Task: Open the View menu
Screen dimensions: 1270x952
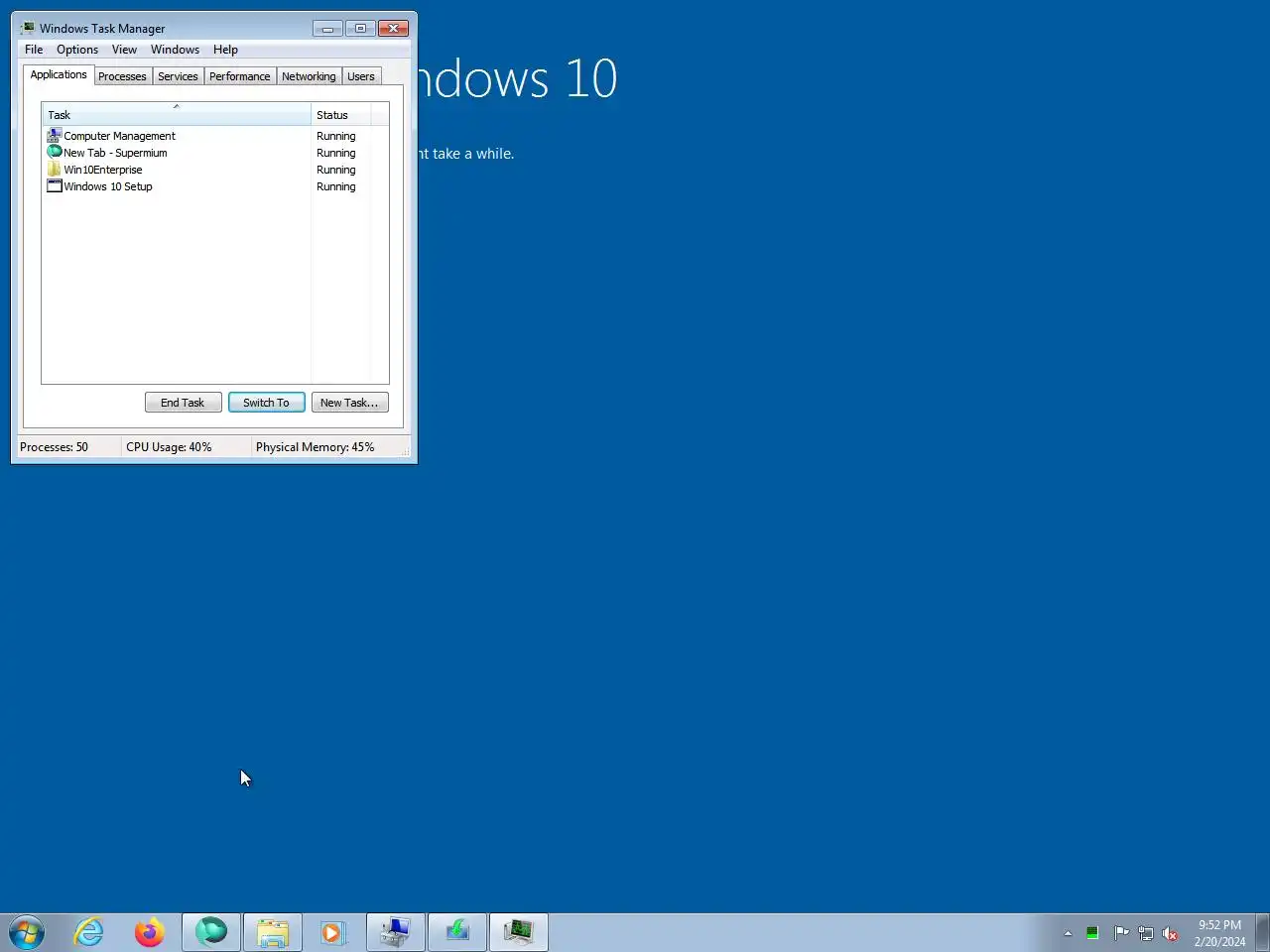Action: [124, 50]
